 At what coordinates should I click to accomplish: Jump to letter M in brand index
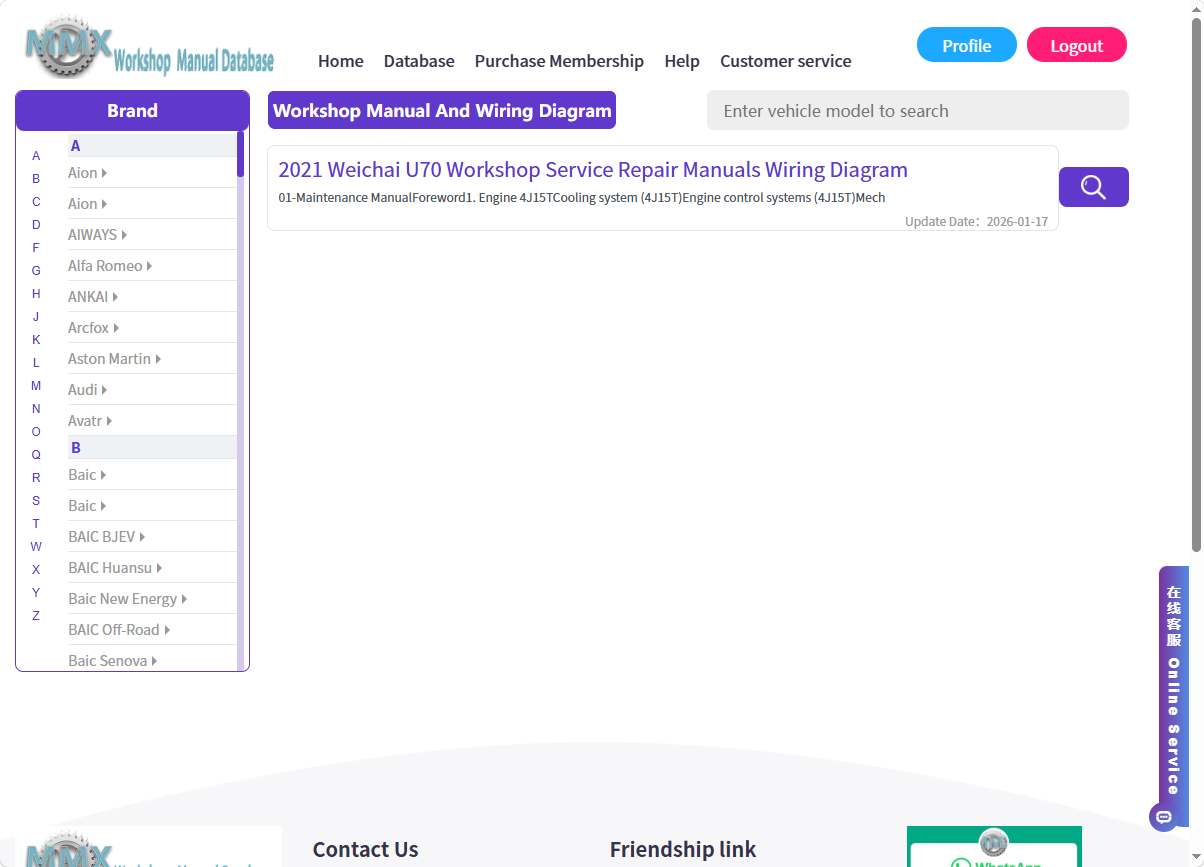[x=36, y=386]
